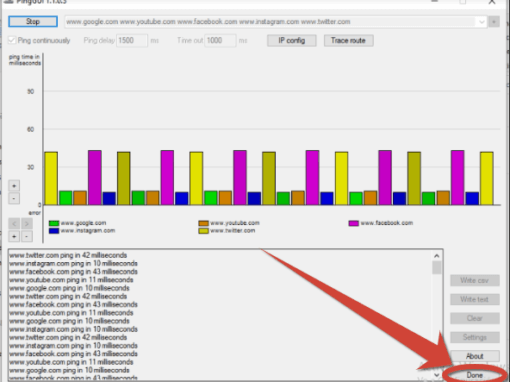Click the 30 label on the y-axis
This screenshot has height=382, width=510.
30,167
